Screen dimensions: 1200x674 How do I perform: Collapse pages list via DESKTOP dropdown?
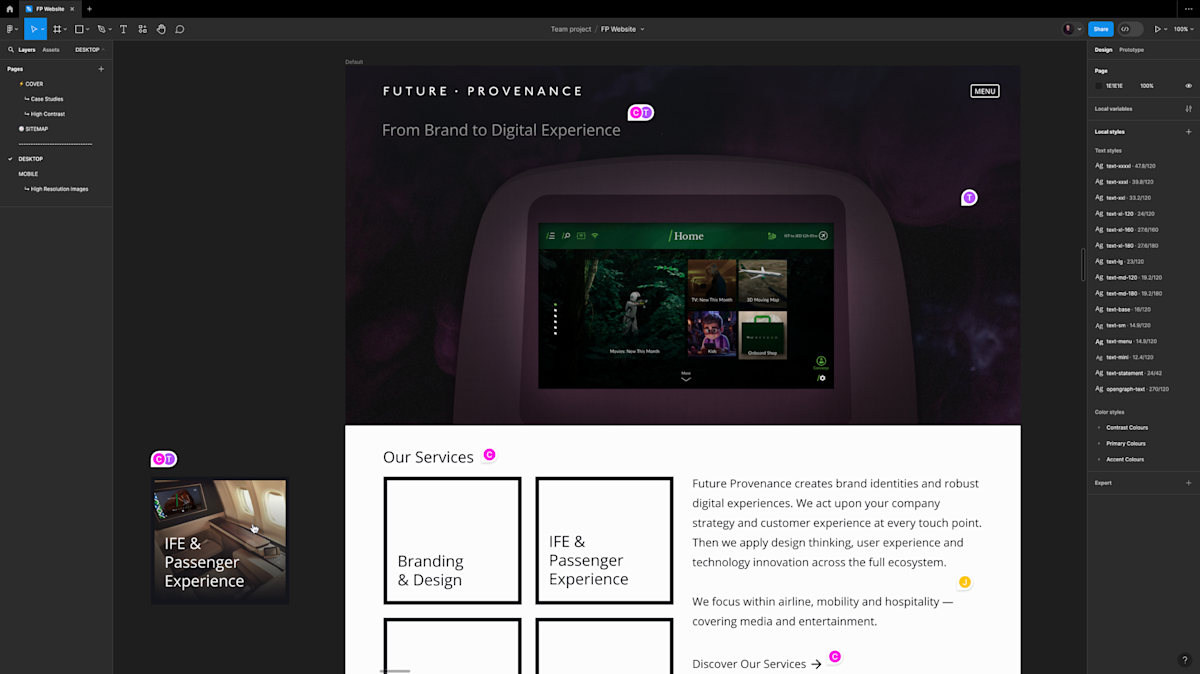(89, 49)
